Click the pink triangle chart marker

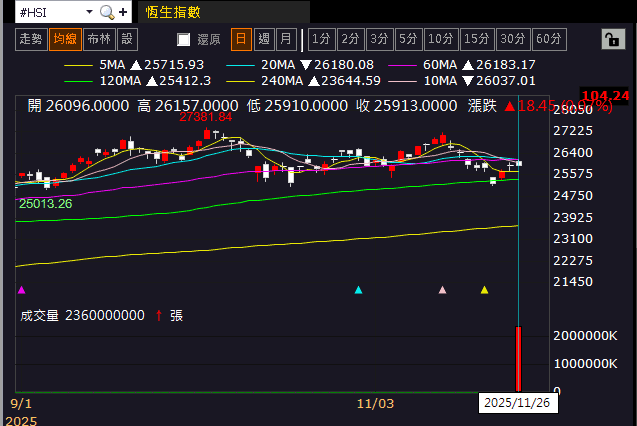442,290
